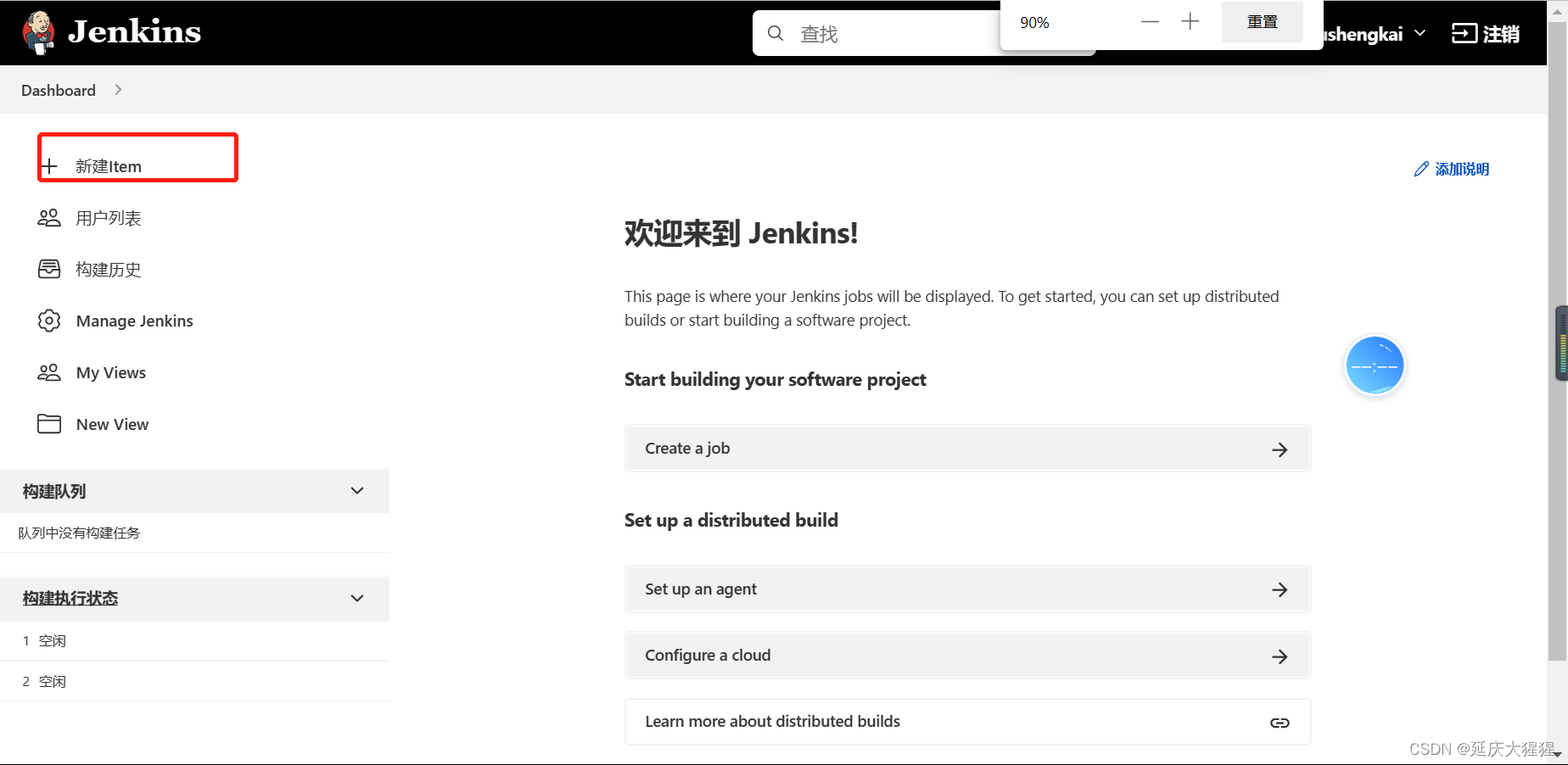The height and width of the screenshot is (765, 1568).
Task: Click the 构建队列 panel header title
Action: pyautogui.click(x=54, y=491)
